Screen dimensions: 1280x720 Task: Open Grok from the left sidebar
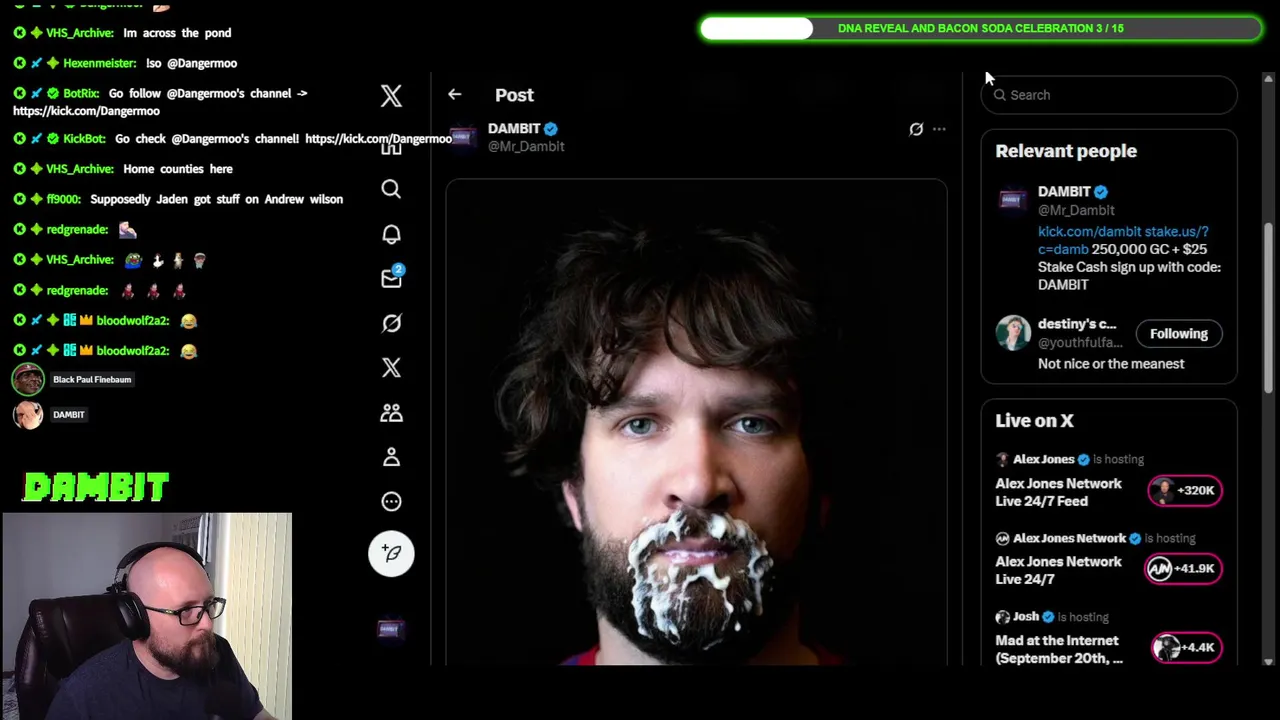(391, 323)
